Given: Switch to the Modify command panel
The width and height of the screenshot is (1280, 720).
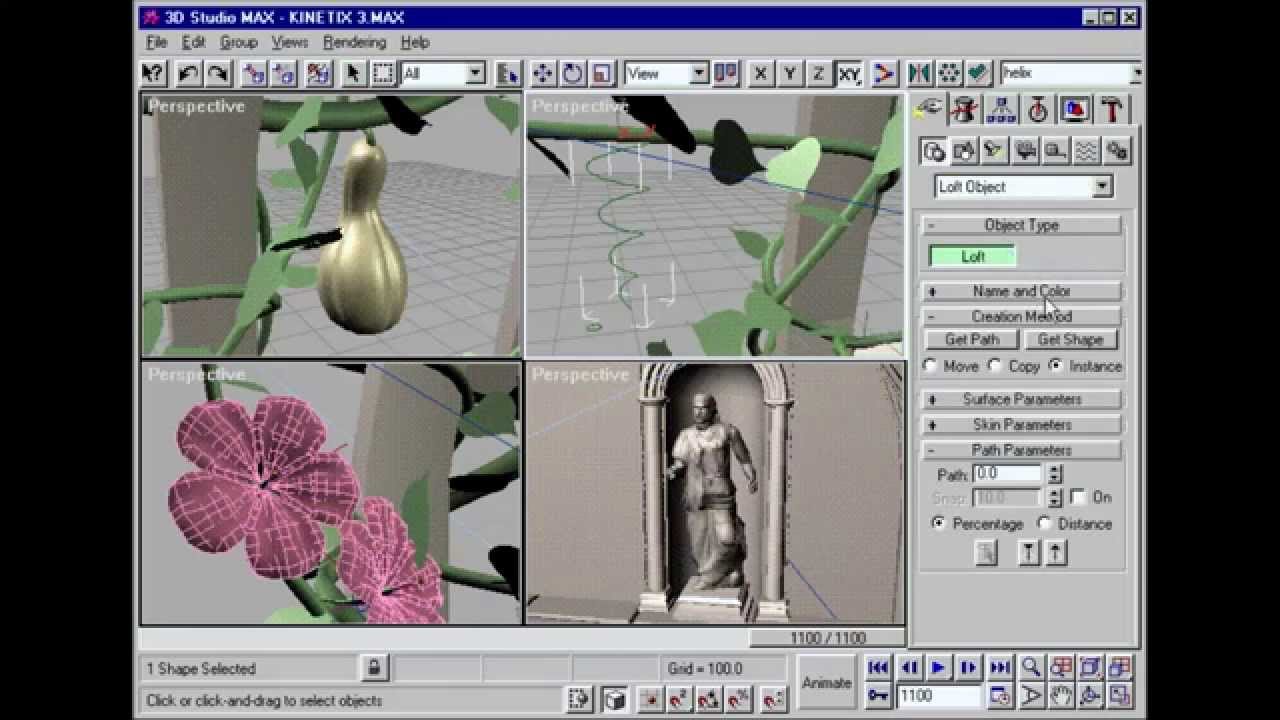Looking at the screenshot, I should (x=965, y=109).
